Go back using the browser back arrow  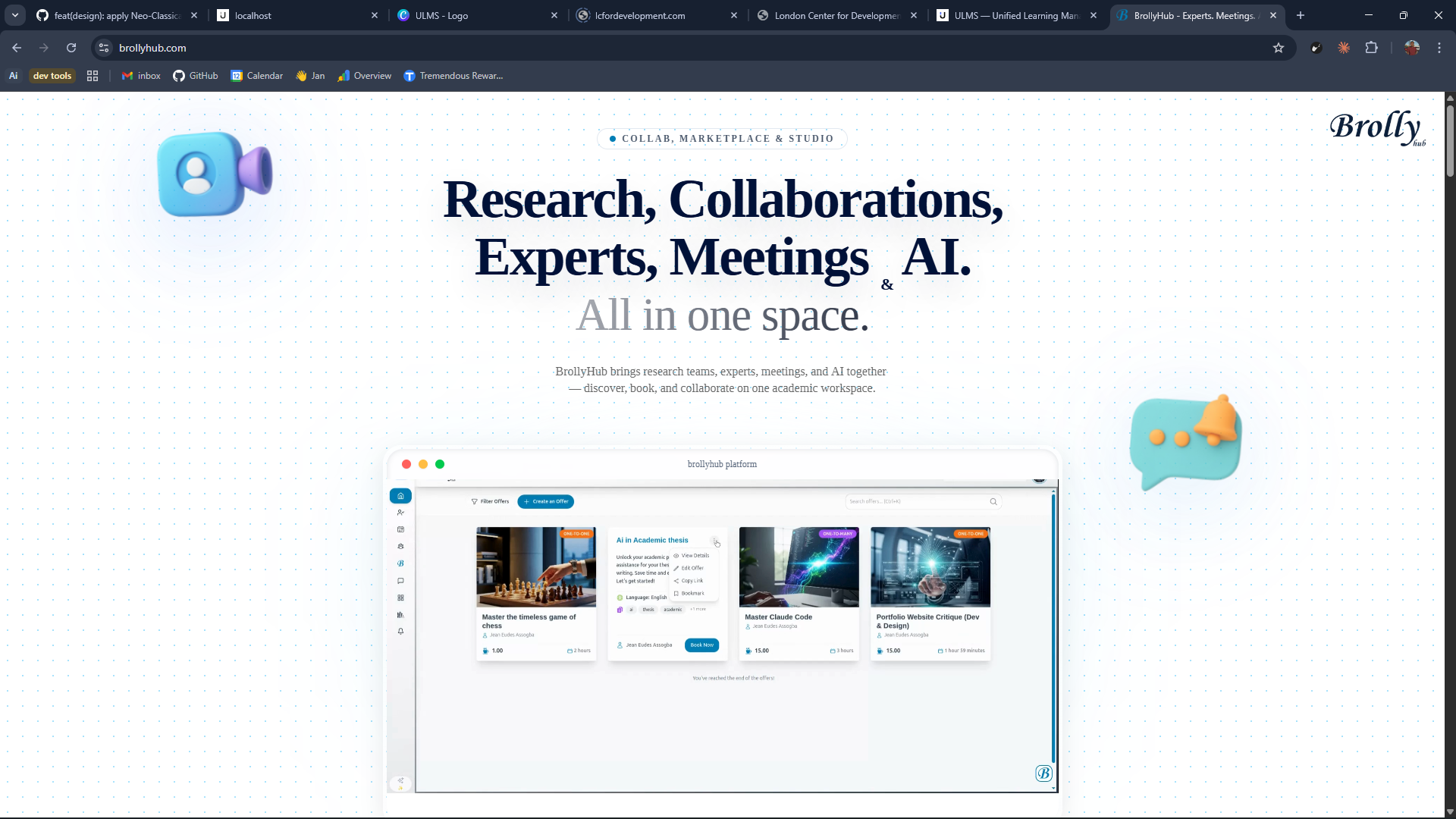point(17,48)
